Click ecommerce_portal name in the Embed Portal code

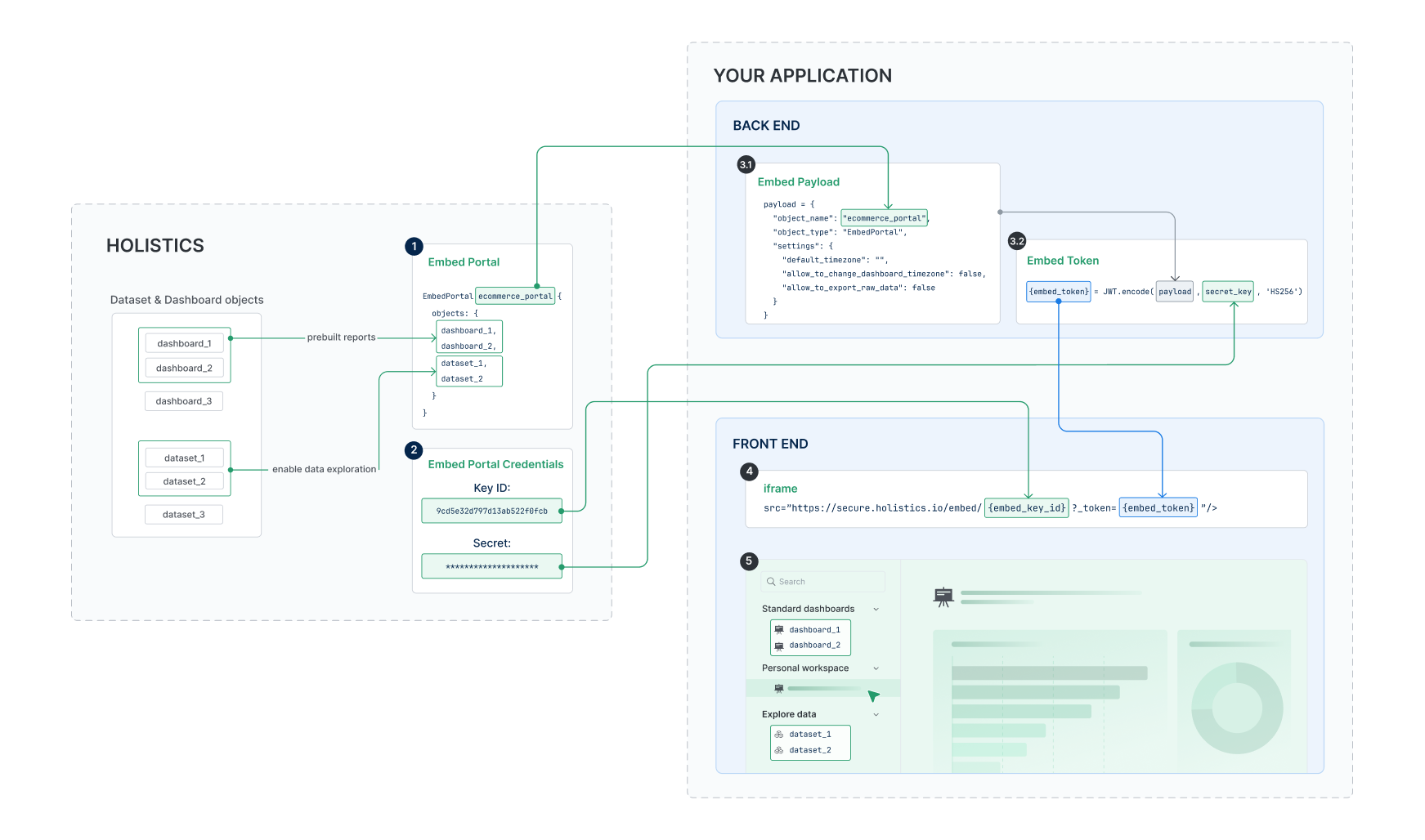coord(515,296)
